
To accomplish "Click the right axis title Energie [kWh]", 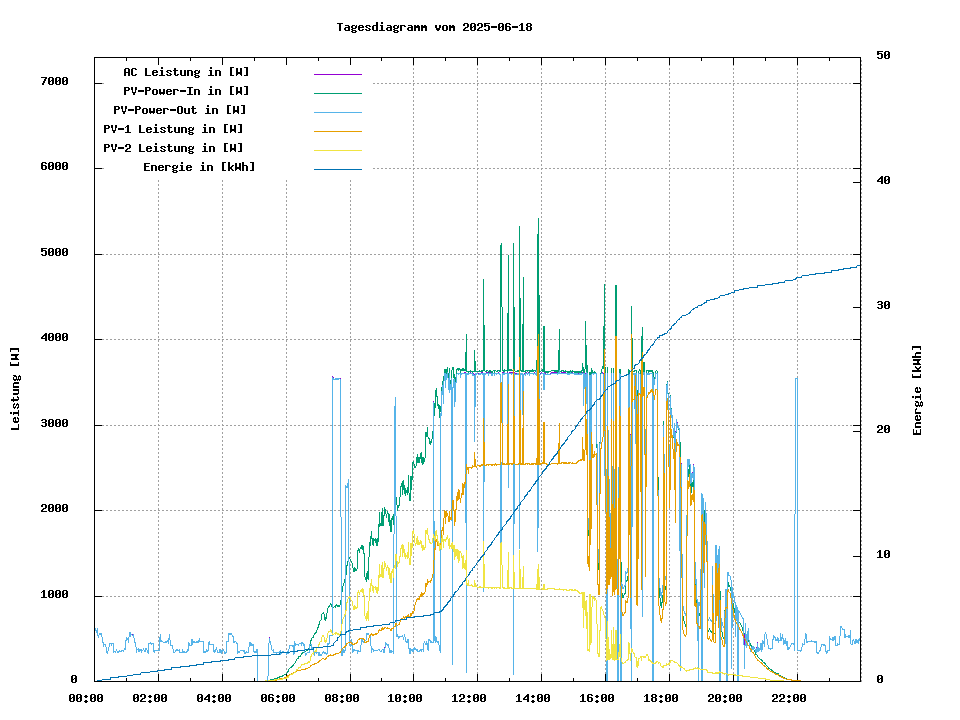I will pos(917,390).
